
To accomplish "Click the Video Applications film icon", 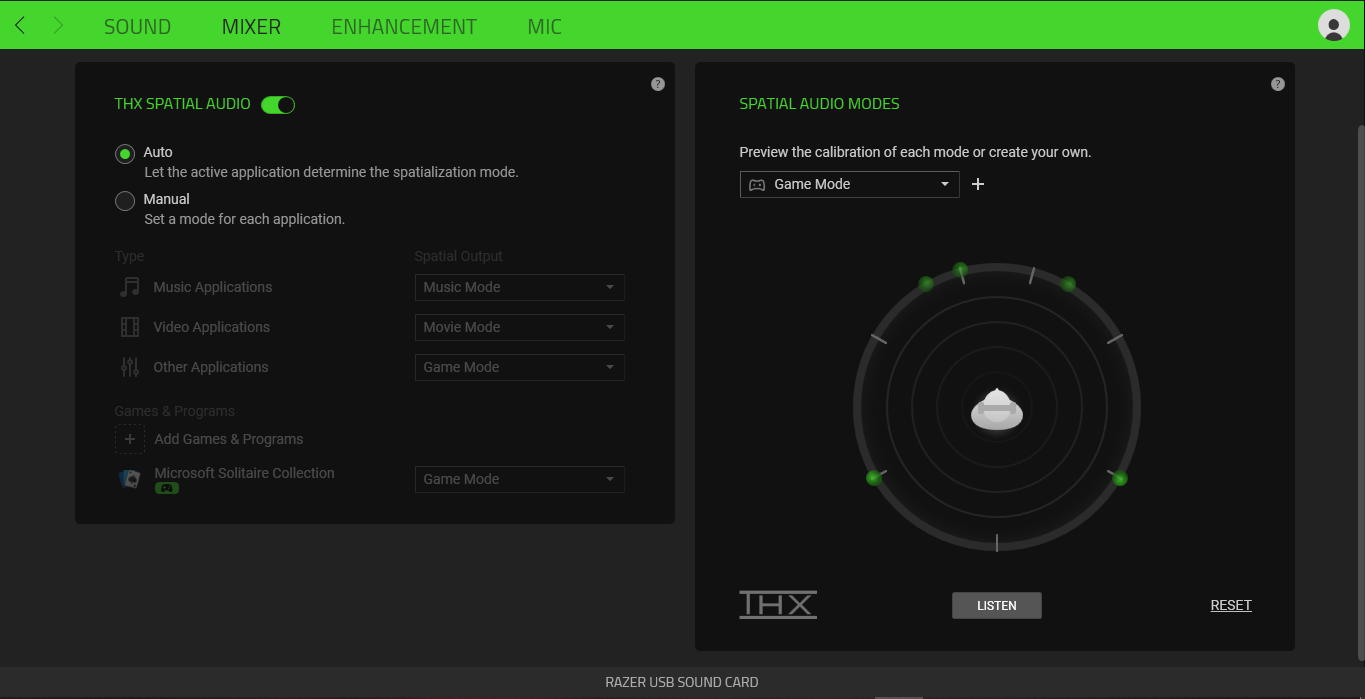I will (x=130, y=327).
